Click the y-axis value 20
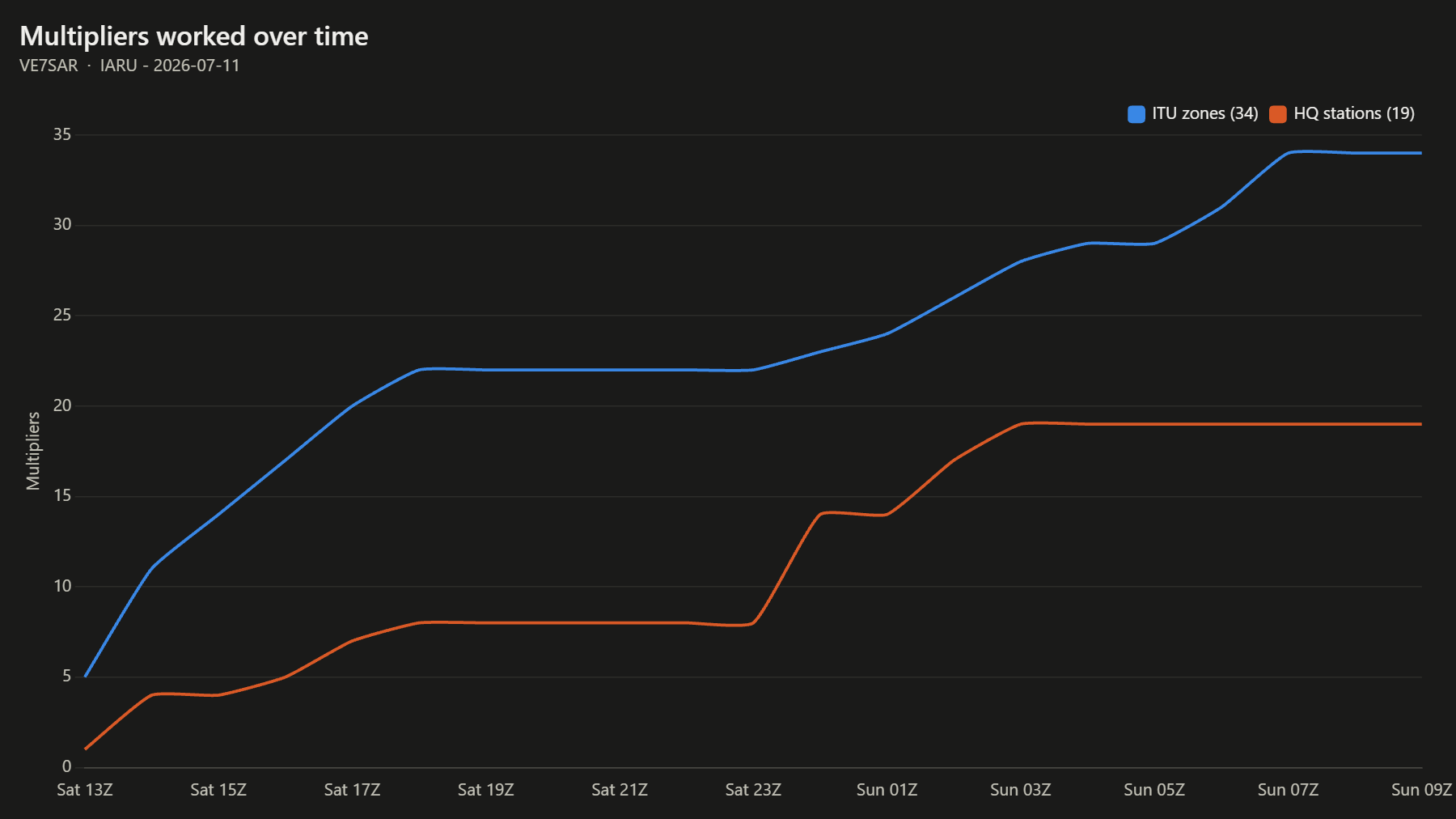 [x=62, y=405]
